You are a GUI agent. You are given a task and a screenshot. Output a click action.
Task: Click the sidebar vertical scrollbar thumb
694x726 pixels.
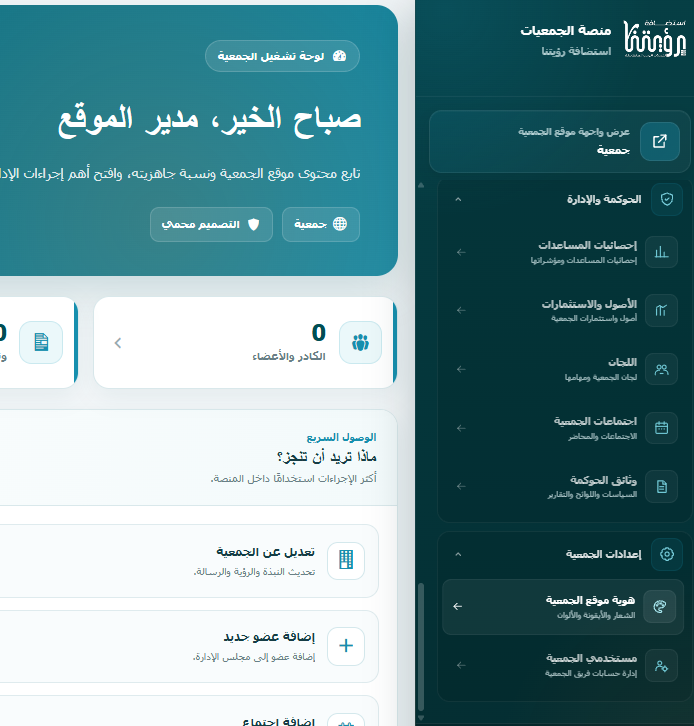pos(421,647)
